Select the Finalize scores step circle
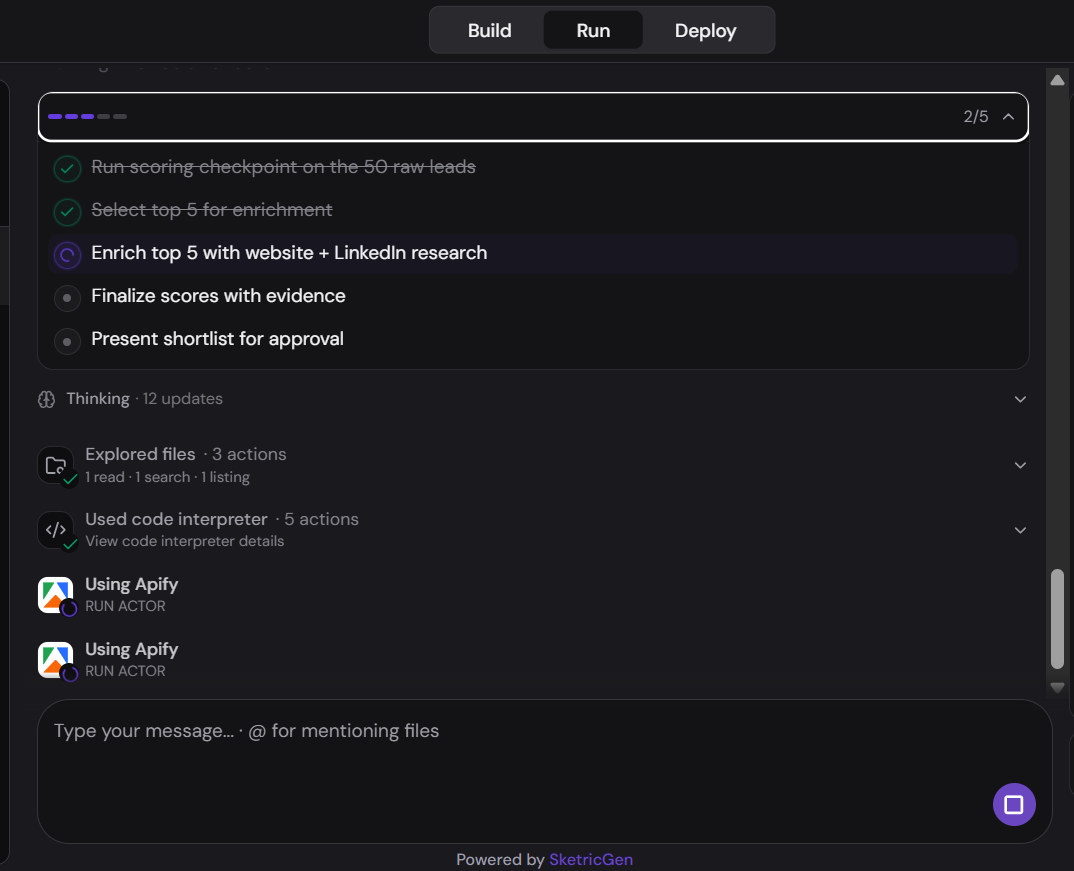1074x871 pixels. (67, 298)
